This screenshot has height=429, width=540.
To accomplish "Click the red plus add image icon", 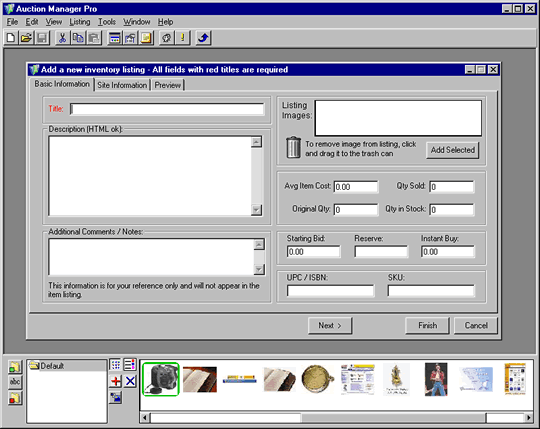I will click(116, 381).
